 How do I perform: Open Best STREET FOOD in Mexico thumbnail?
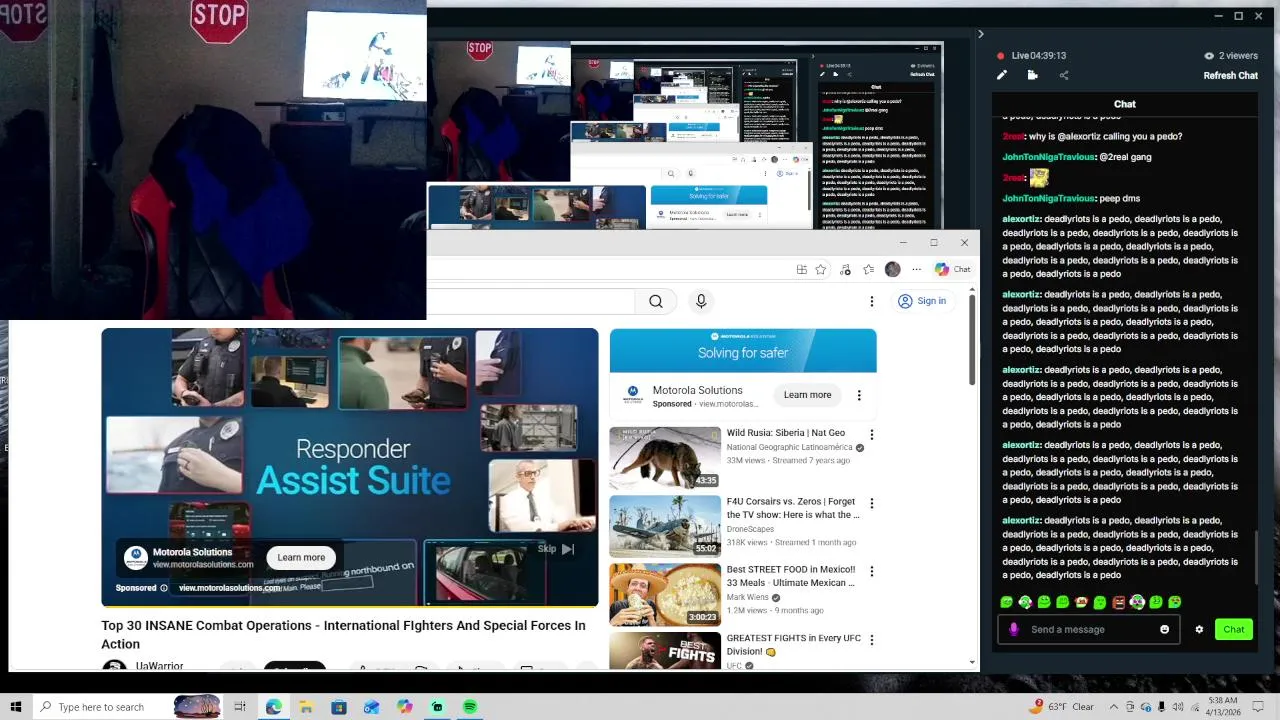[665, 594]
